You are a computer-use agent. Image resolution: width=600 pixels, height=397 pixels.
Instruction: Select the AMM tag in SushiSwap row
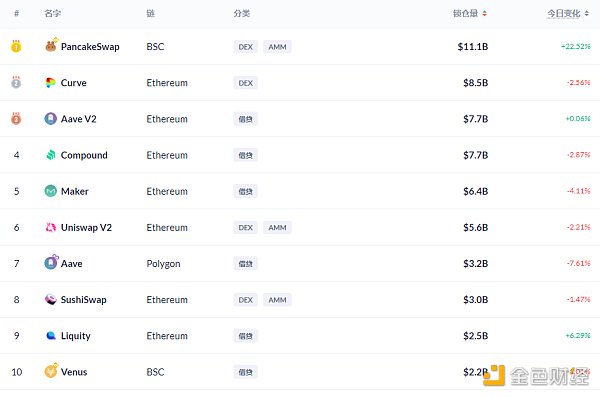[277, 300]
